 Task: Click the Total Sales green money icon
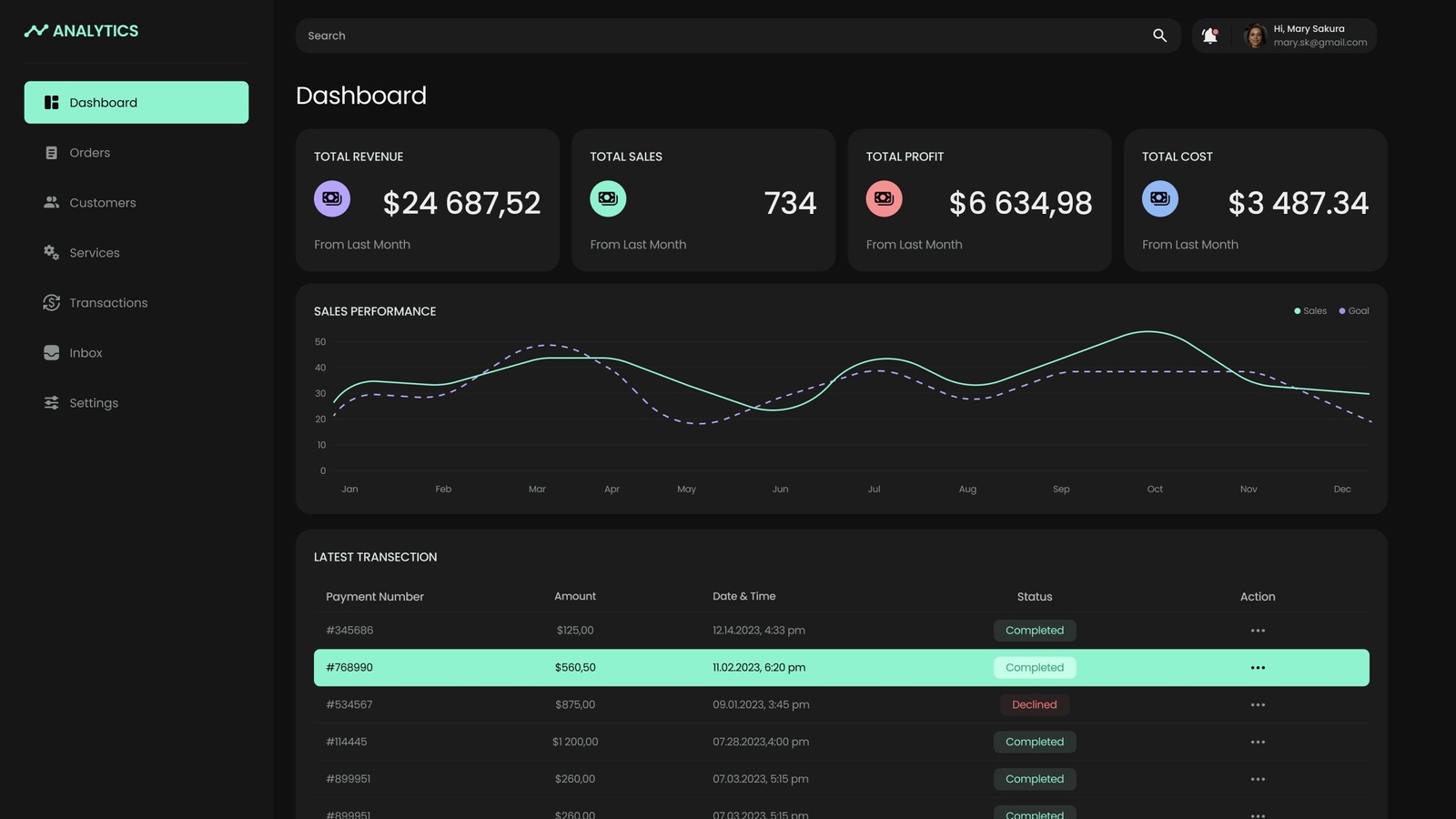pos(608,198)
